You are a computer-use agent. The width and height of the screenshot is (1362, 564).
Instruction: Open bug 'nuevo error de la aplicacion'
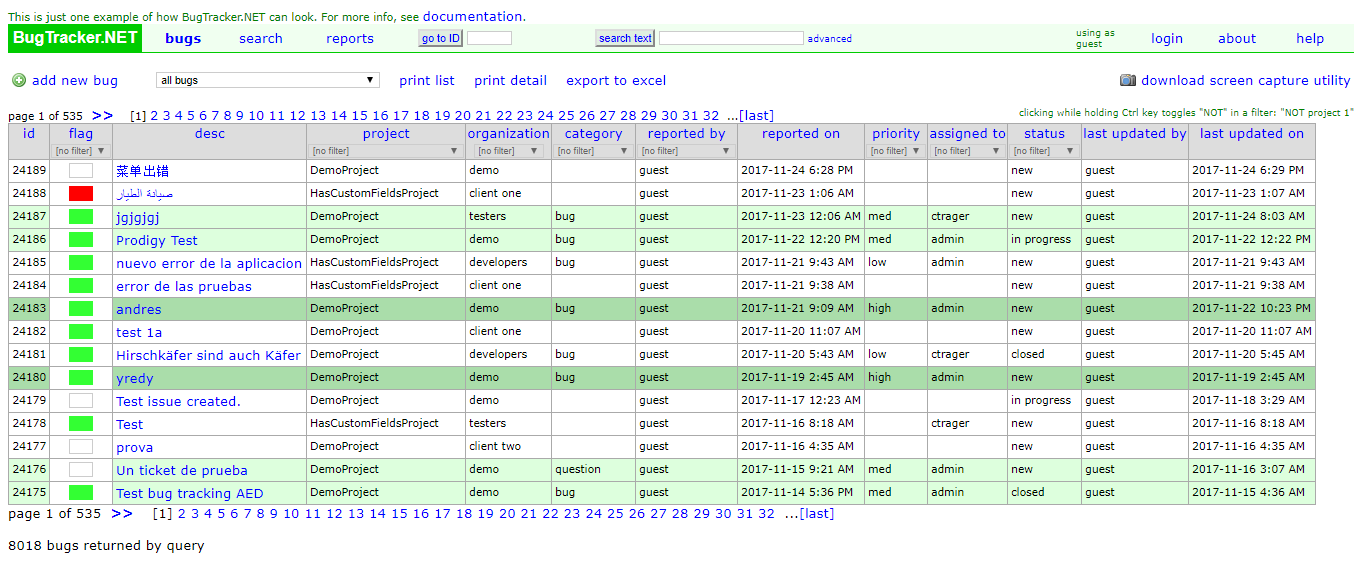tap(209, 263)
